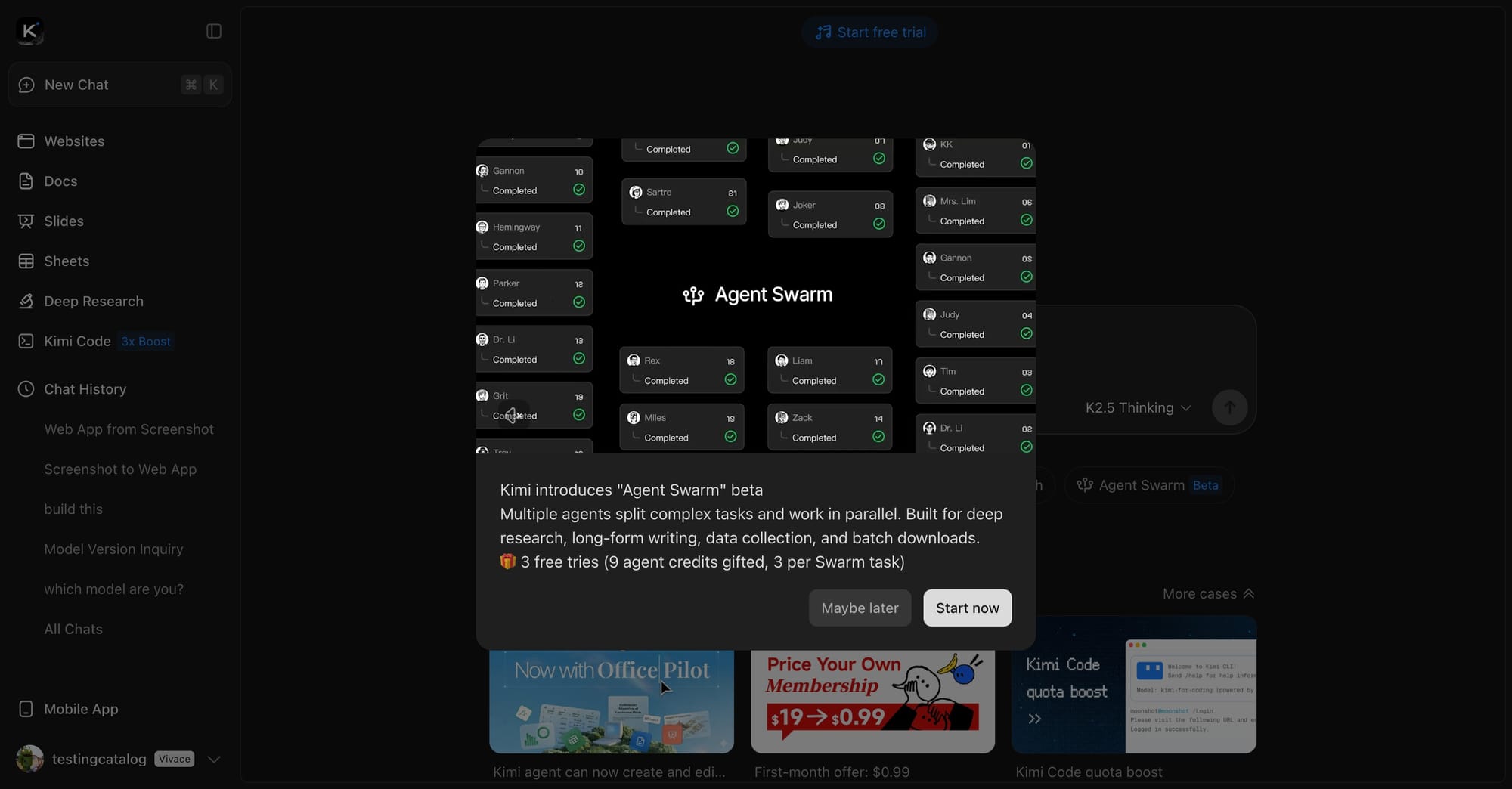This screenshot has height=789, width=1512.
Task: Open the Websites section
Action: coord(74,141)
